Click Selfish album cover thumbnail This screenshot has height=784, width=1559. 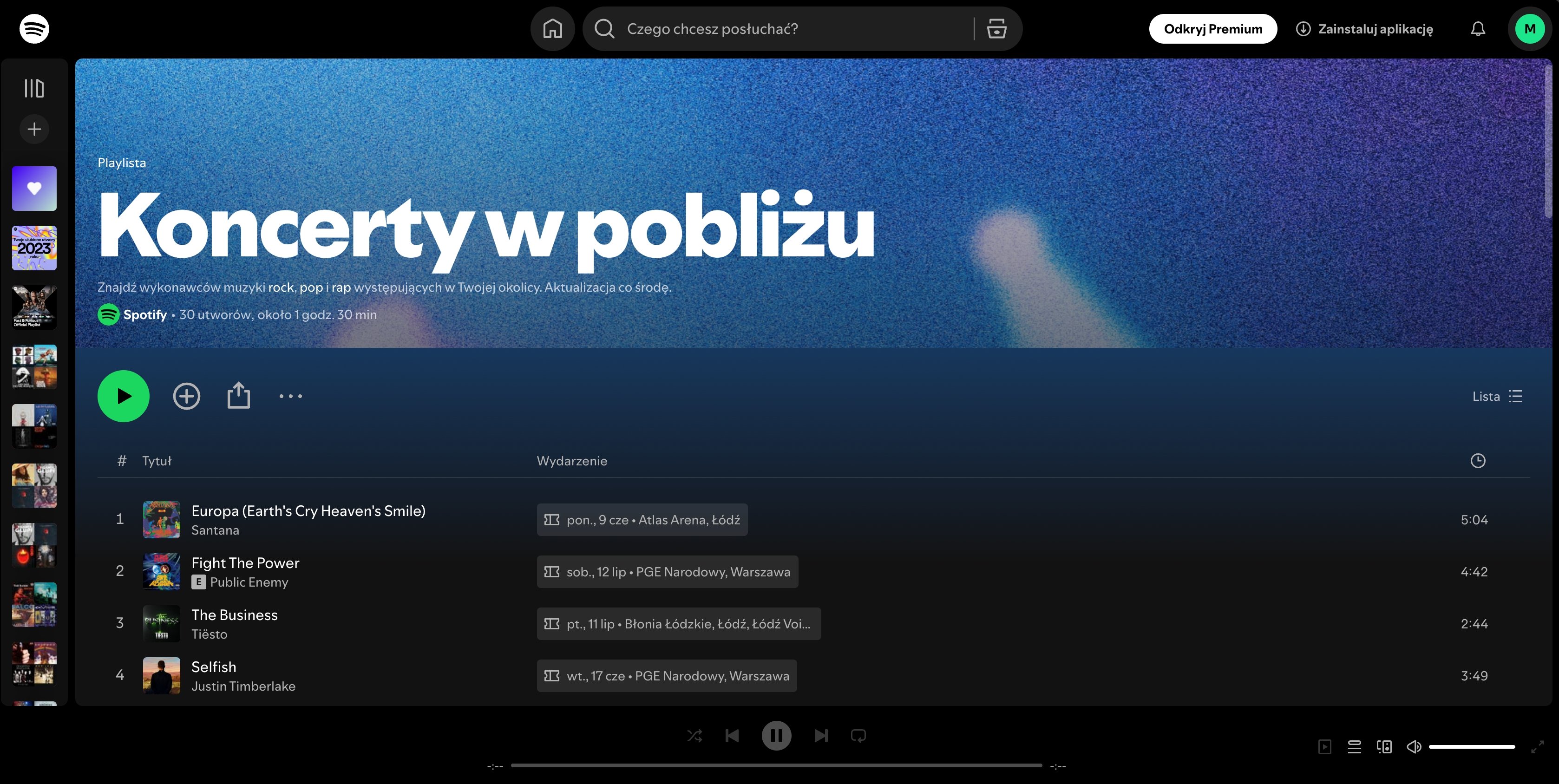[x=161, y=676]
